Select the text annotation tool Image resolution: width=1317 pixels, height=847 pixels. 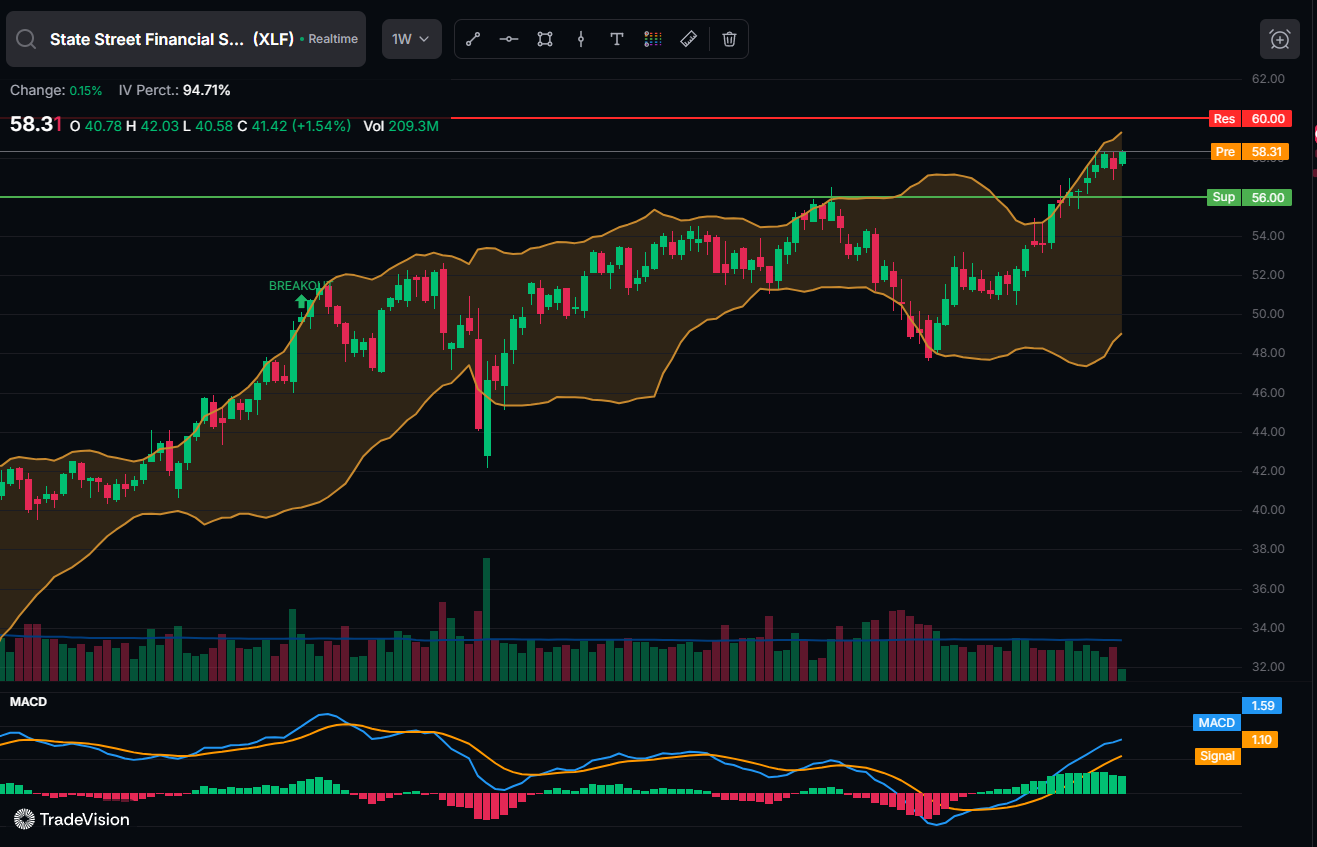pos(617,39)
